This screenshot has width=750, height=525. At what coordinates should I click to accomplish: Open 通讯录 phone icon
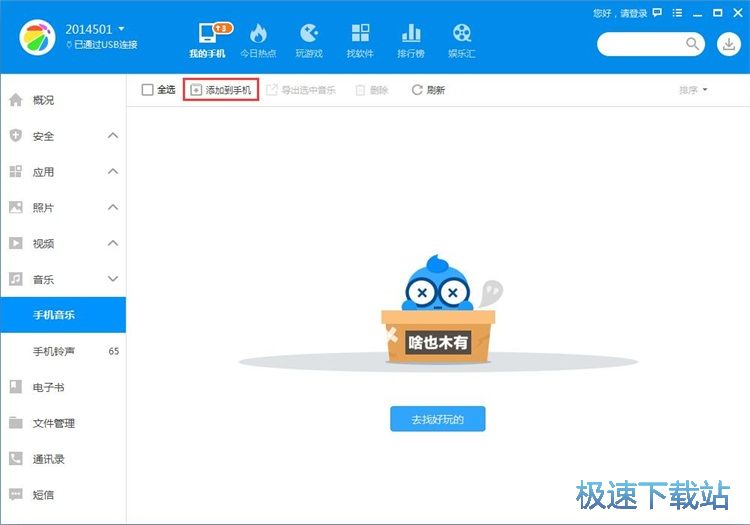[16, 459]
